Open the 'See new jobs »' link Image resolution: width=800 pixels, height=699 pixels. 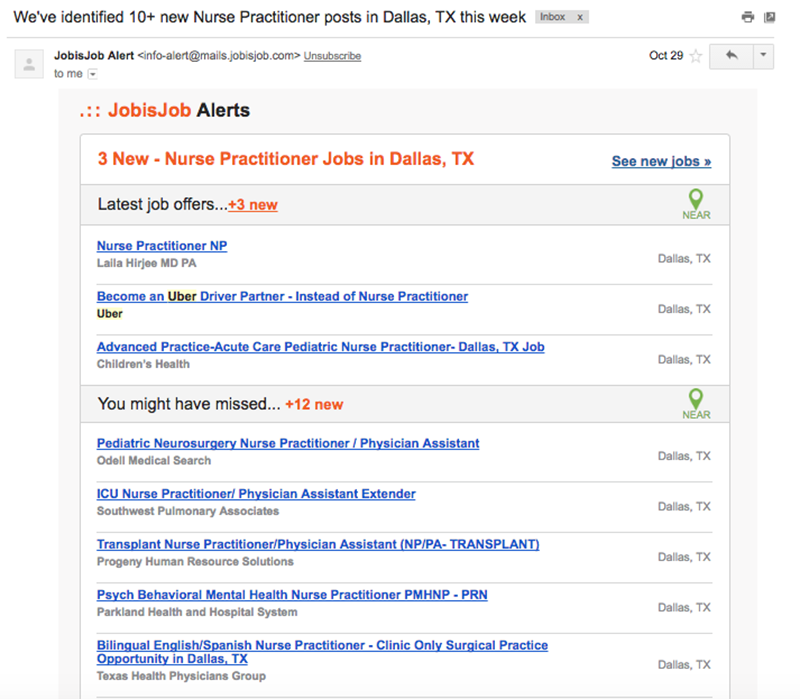point(661,161)
